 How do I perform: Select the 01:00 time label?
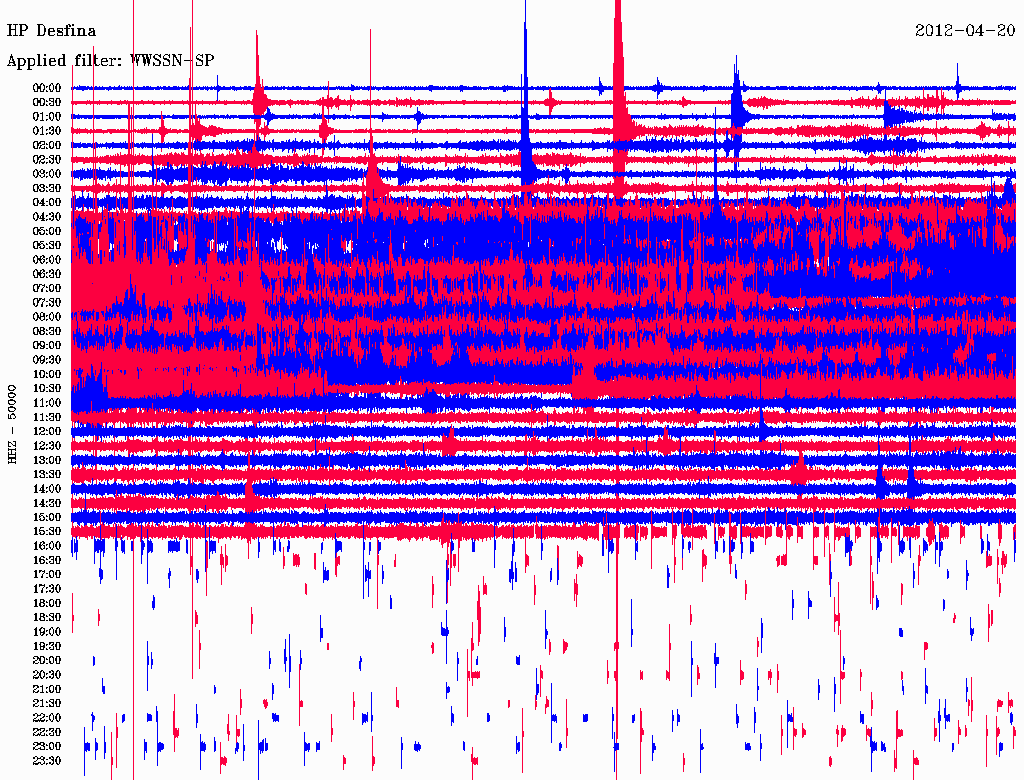point(47,116)
